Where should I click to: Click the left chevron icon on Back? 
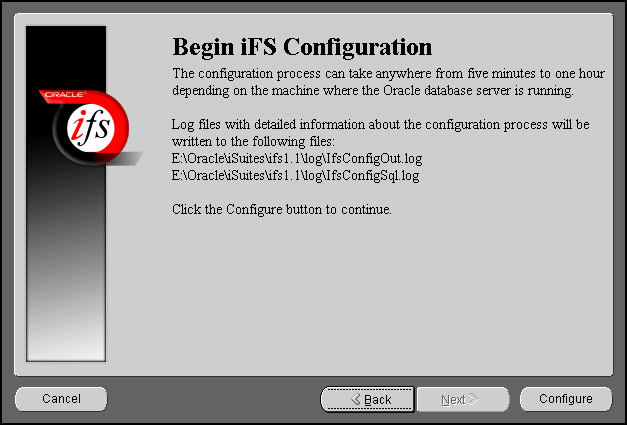(x=356, y=399)
